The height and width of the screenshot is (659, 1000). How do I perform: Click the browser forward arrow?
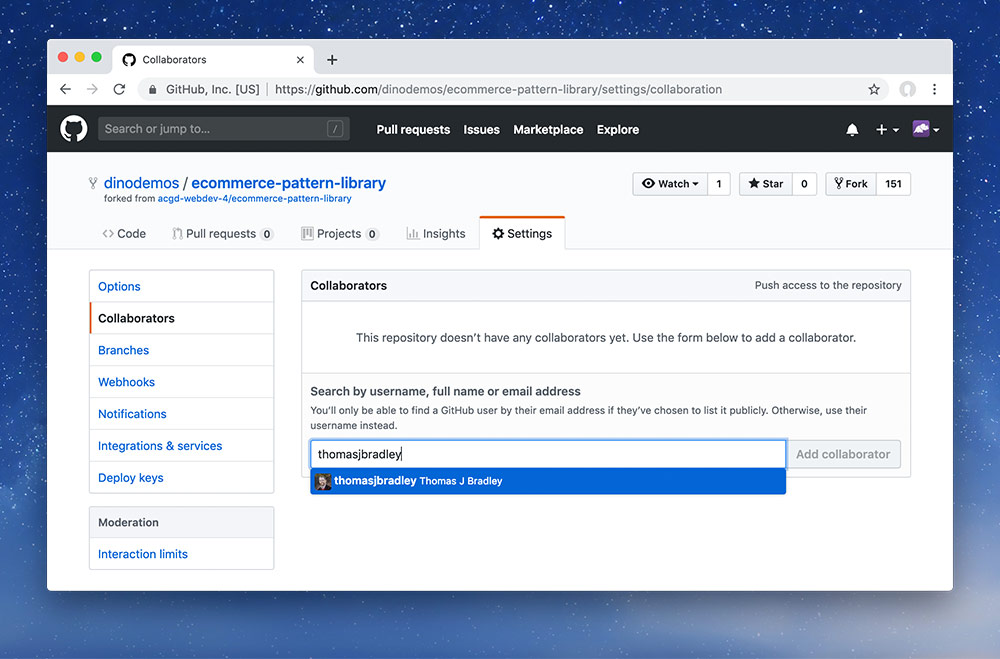(x=92, y=89)
